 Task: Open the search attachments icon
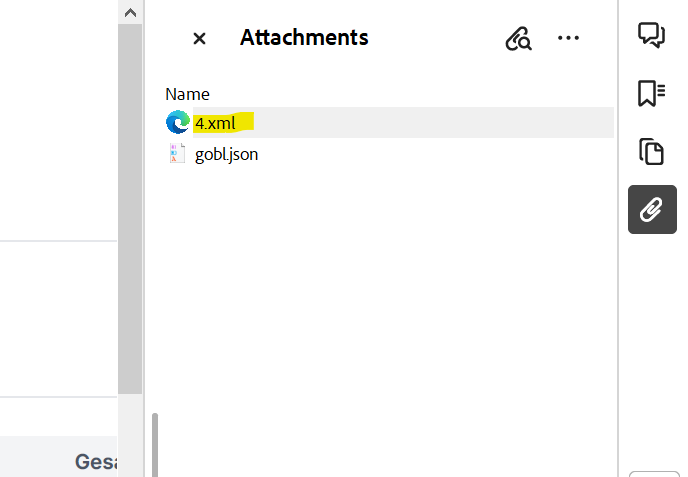518,39
